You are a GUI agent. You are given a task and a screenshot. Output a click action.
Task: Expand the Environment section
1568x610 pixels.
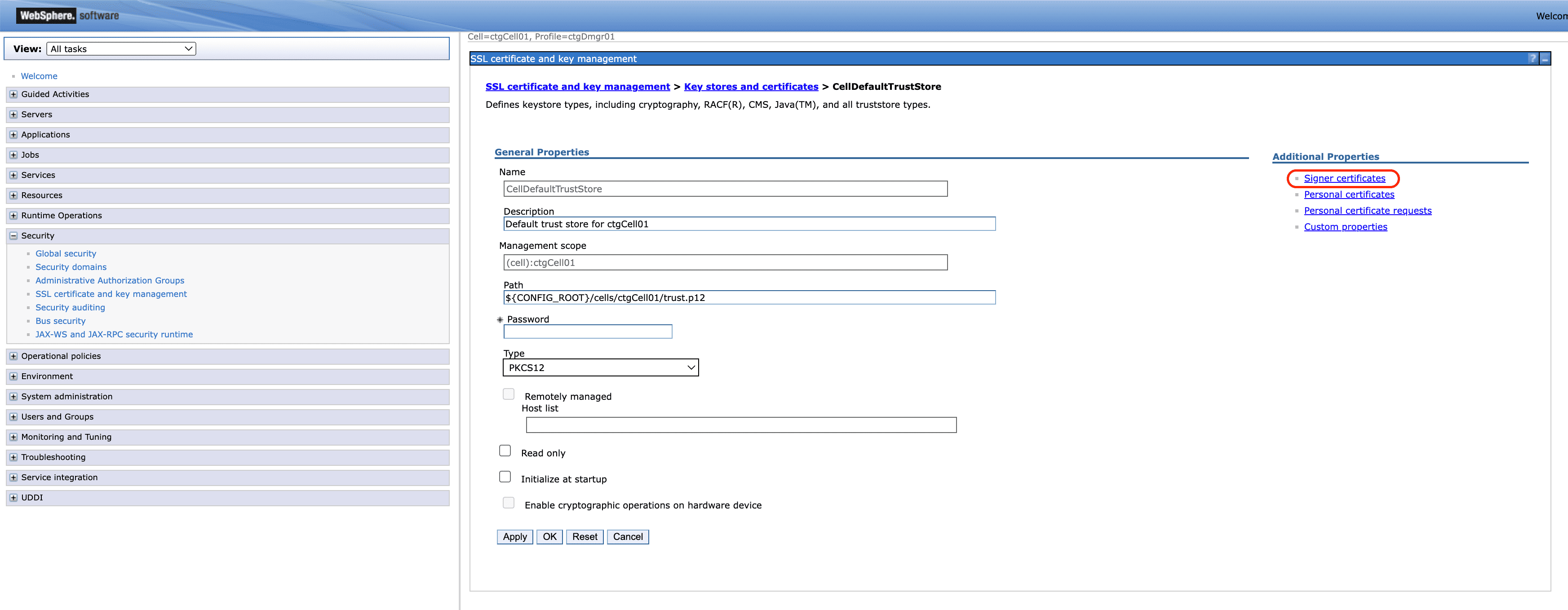pyautogui.click(x=13, y=376)
